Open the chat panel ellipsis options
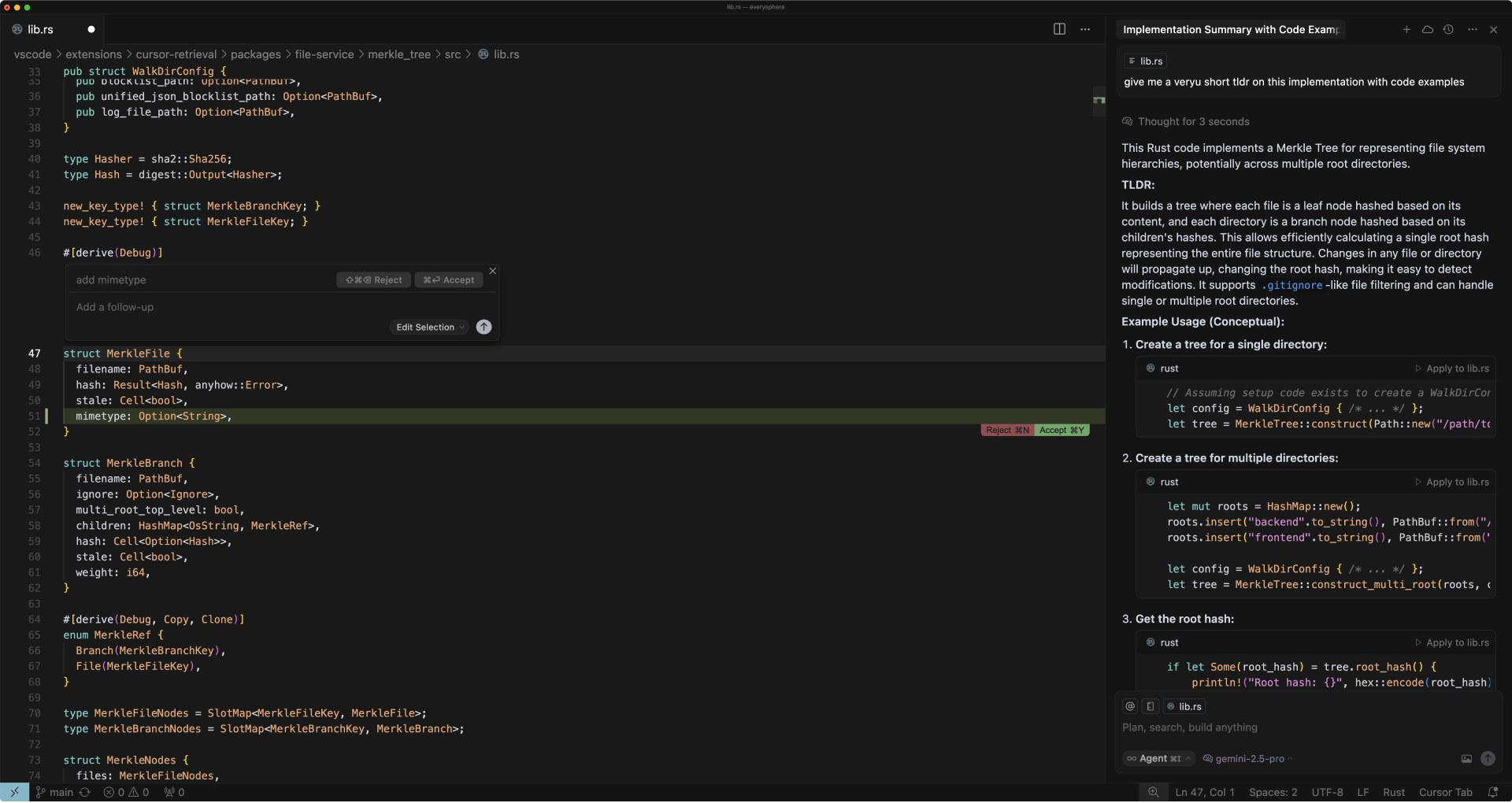 coord(1473,29)
